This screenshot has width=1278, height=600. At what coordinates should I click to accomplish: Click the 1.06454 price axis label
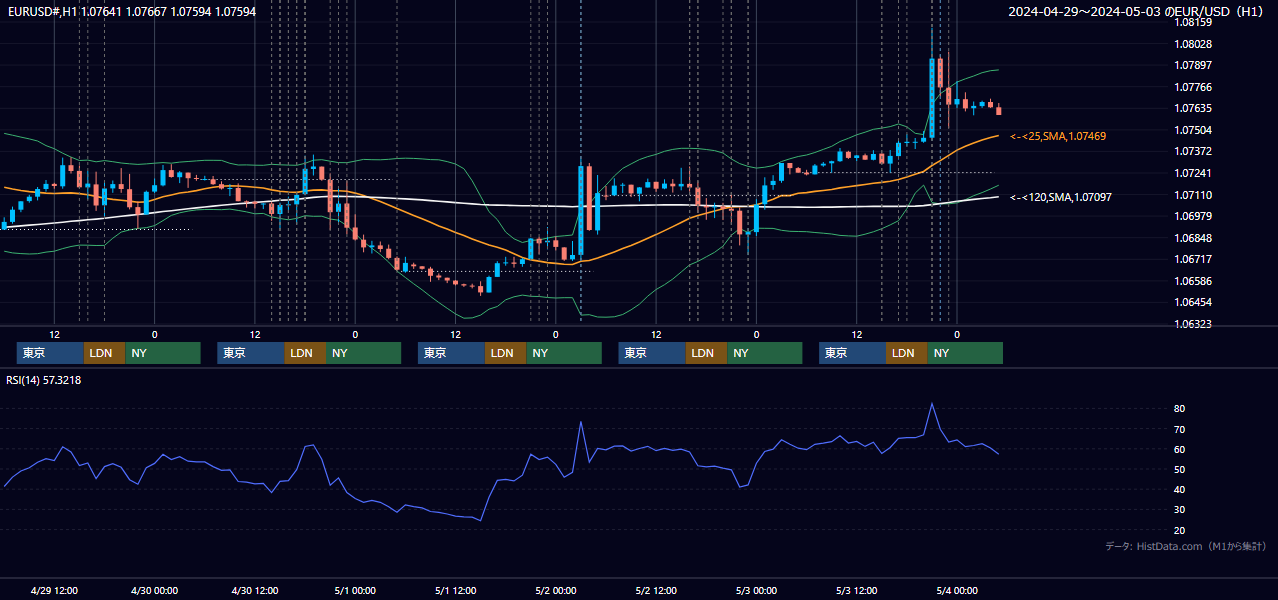click(1193, 302)
